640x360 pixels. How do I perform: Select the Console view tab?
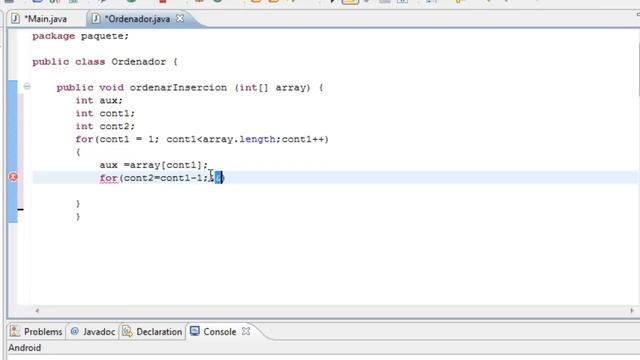coord(220,331)
